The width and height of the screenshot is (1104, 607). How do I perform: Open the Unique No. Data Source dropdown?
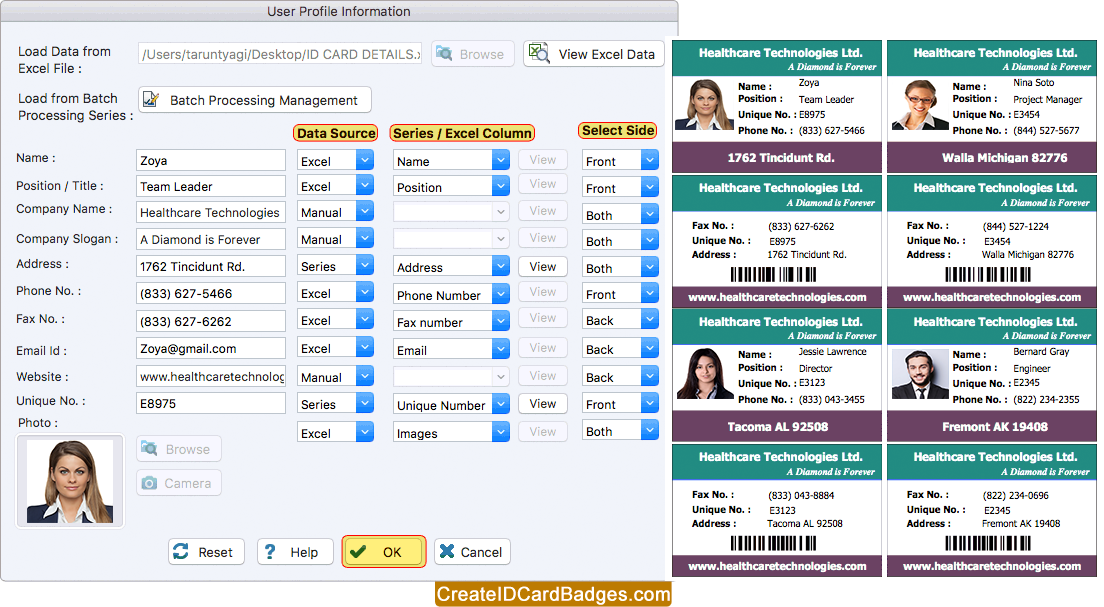click(335, 404)
